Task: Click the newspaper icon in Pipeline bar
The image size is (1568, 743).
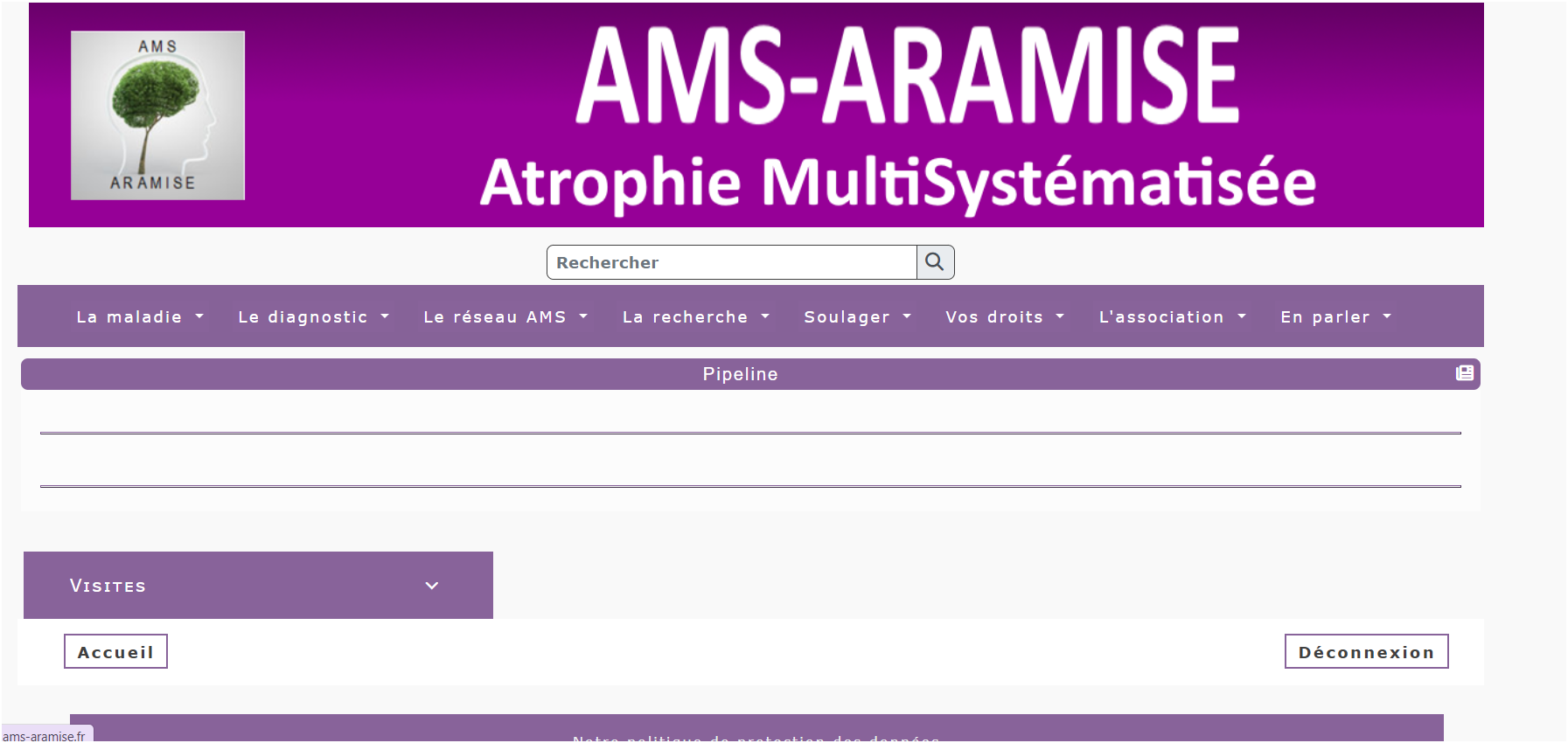Action: pyautogui.click(x=1464, y=373)
